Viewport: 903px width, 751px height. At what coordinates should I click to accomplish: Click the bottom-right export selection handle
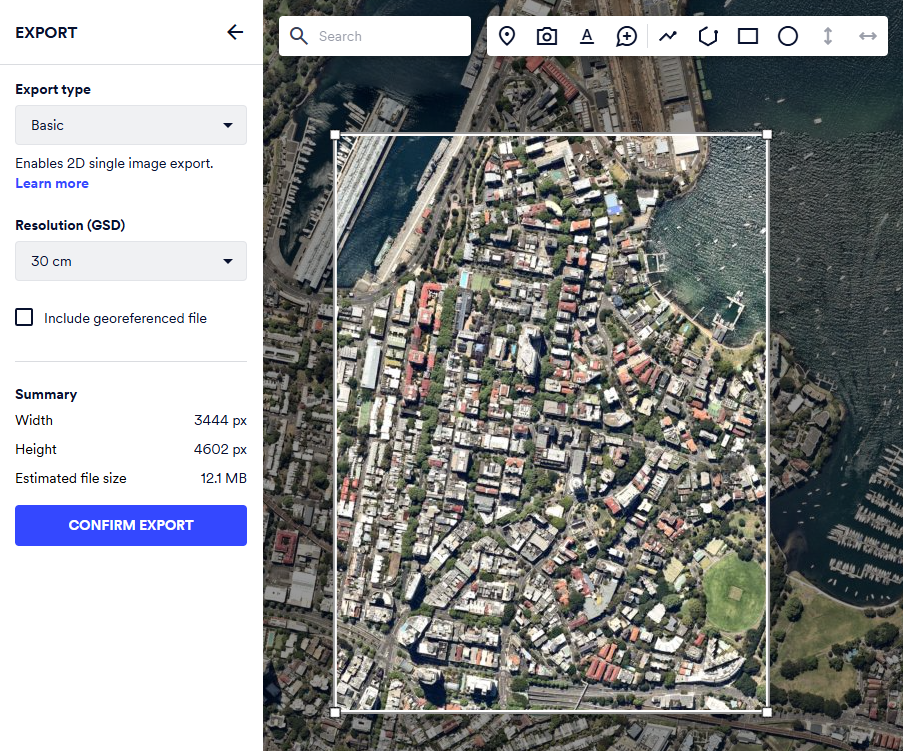(767, 712)
